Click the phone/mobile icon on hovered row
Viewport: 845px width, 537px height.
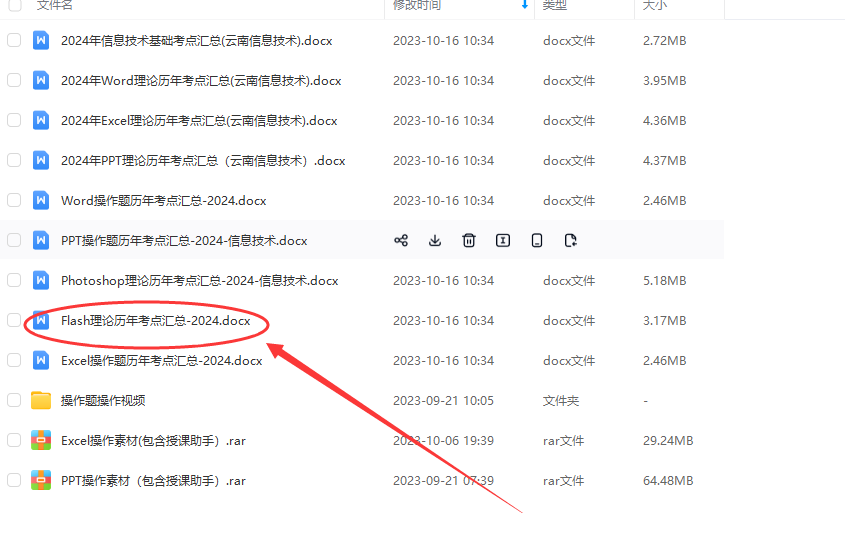(x=537, y=240)
